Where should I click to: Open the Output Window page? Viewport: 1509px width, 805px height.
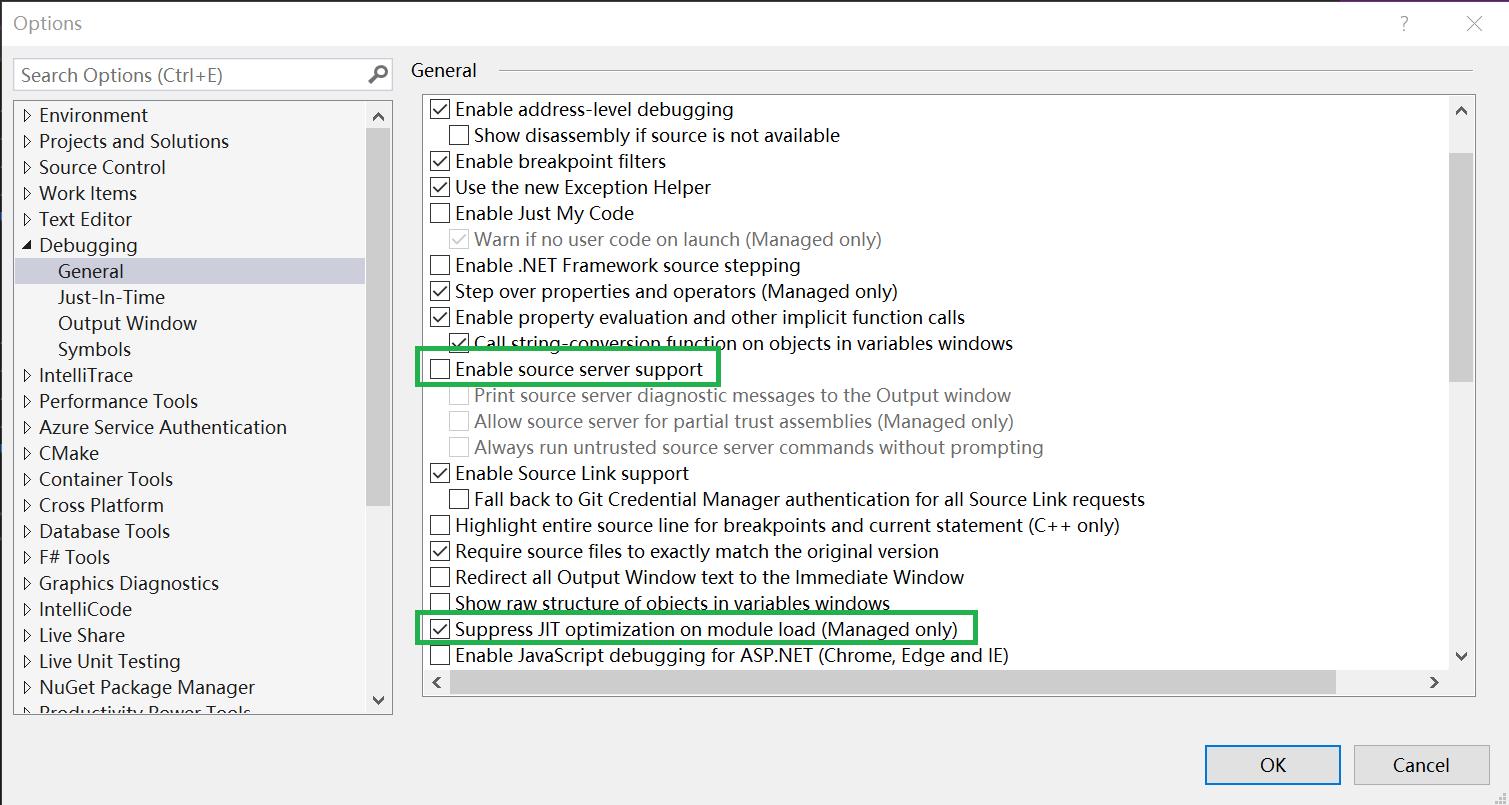point(127,323)
